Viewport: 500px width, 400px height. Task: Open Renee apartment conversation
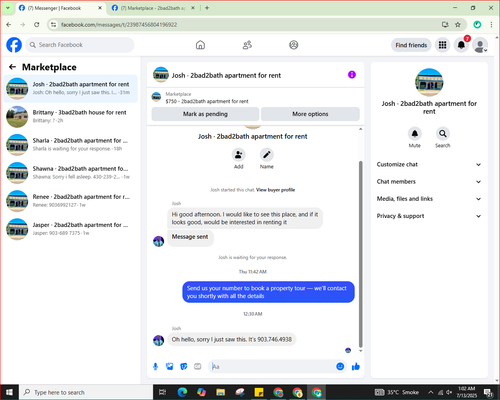coord(70,201)
